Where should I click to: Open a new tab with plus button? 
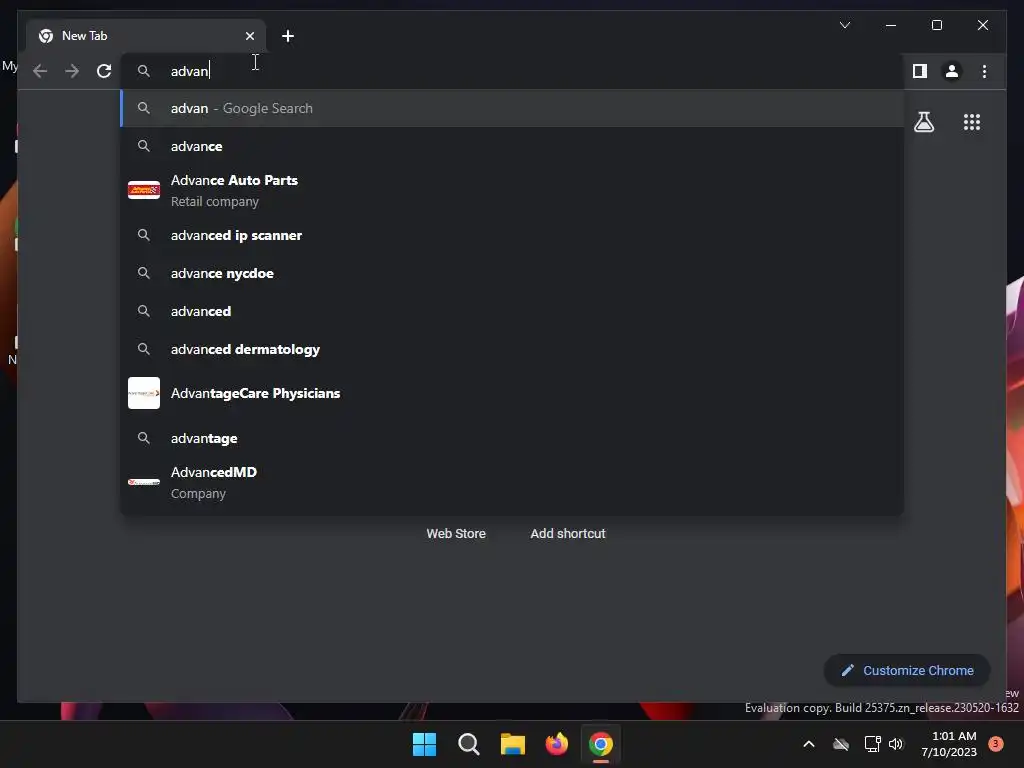pos(287,36)
